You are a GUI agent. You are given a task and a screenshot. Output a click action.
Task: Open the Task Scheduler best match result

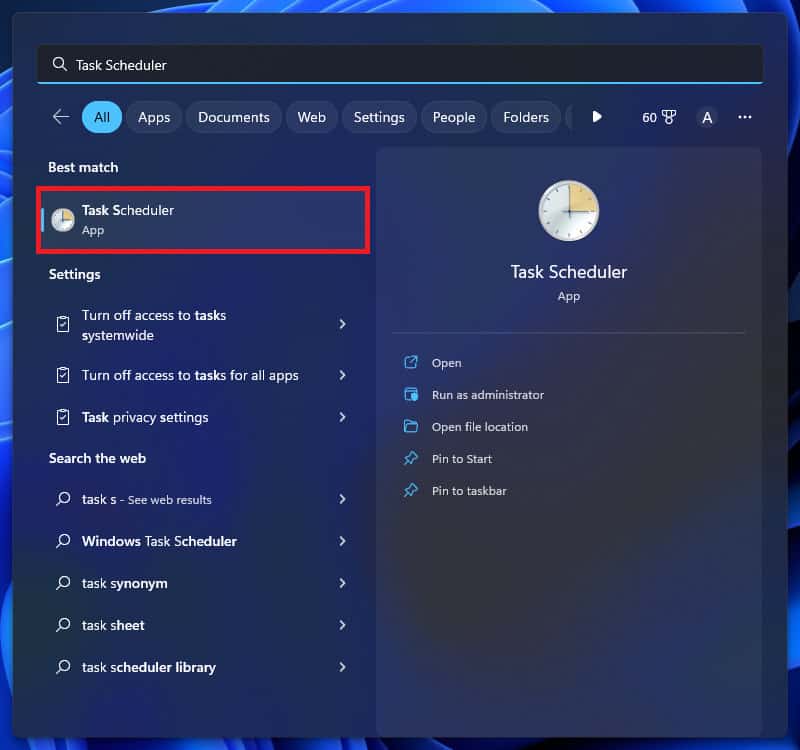204,220
